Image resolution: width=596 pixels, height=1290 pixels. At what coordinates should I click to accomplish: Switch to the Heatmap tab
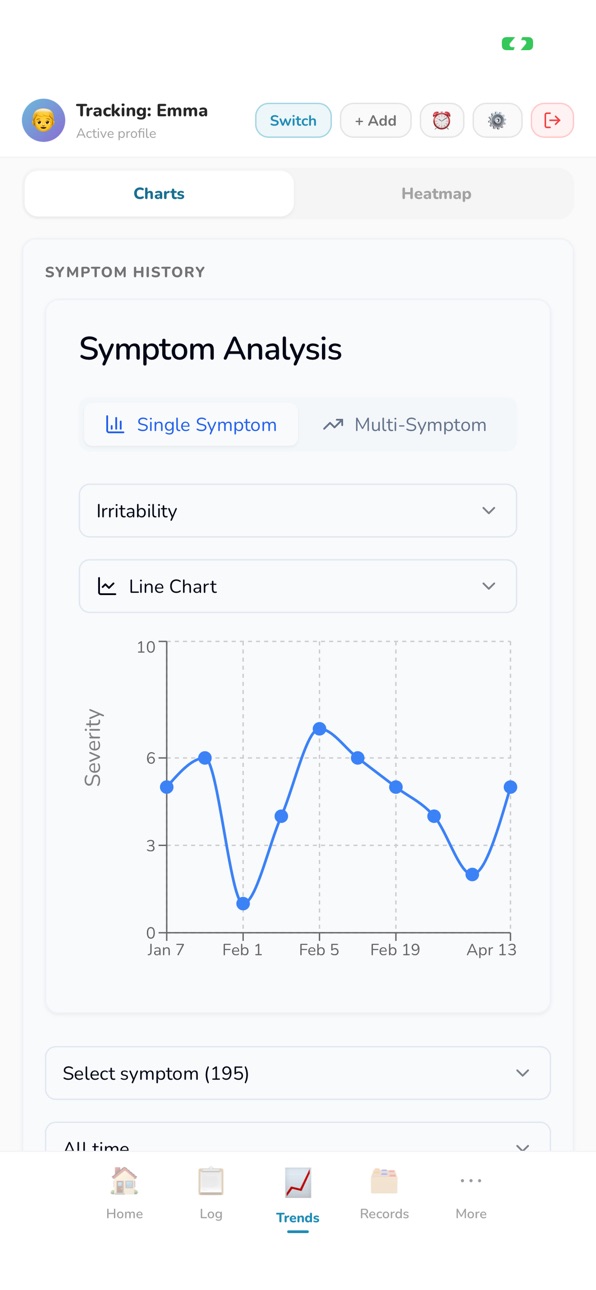pos(436,194)
